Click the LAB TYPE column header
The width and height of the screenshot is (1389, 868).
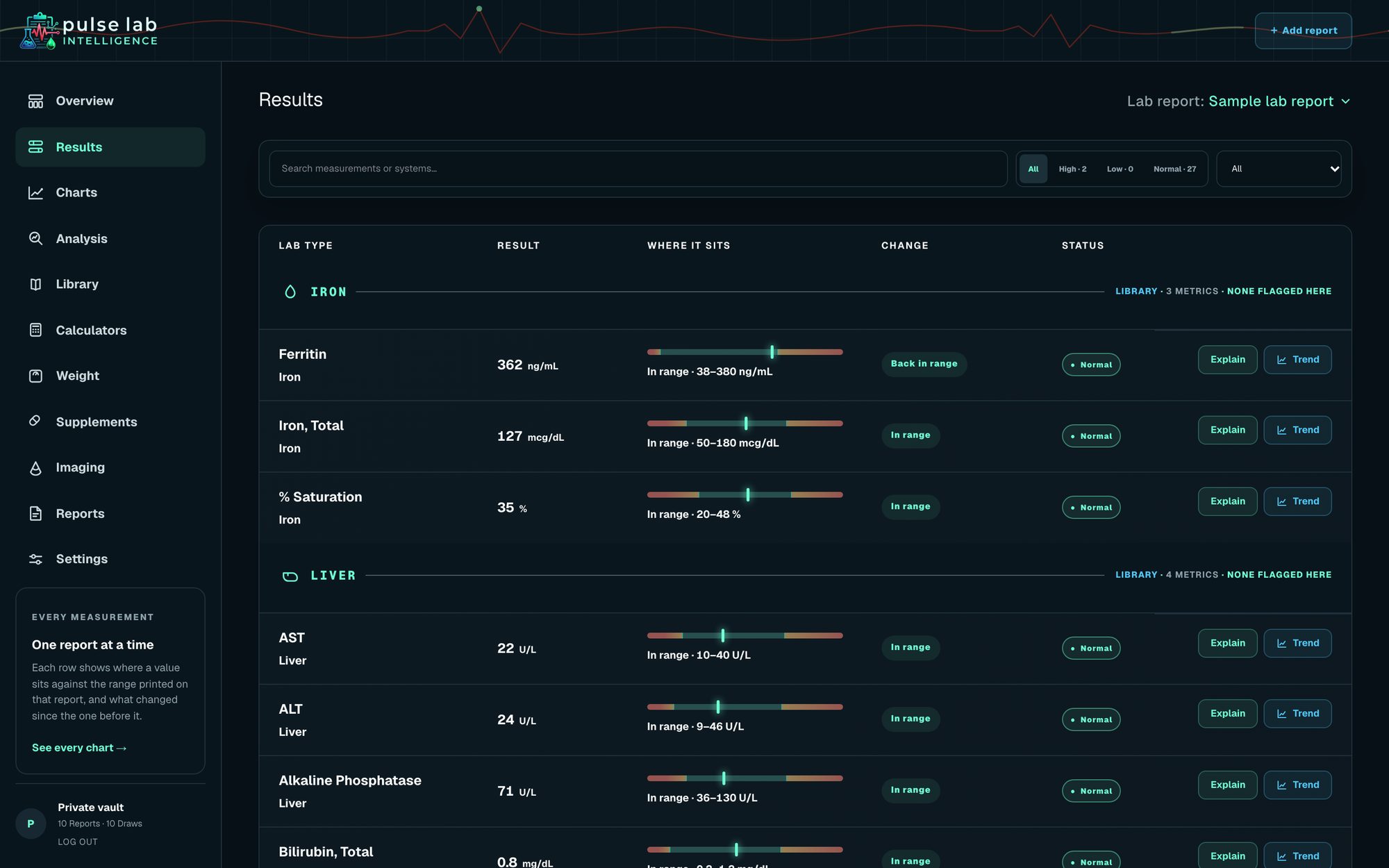tap(306, 246)
